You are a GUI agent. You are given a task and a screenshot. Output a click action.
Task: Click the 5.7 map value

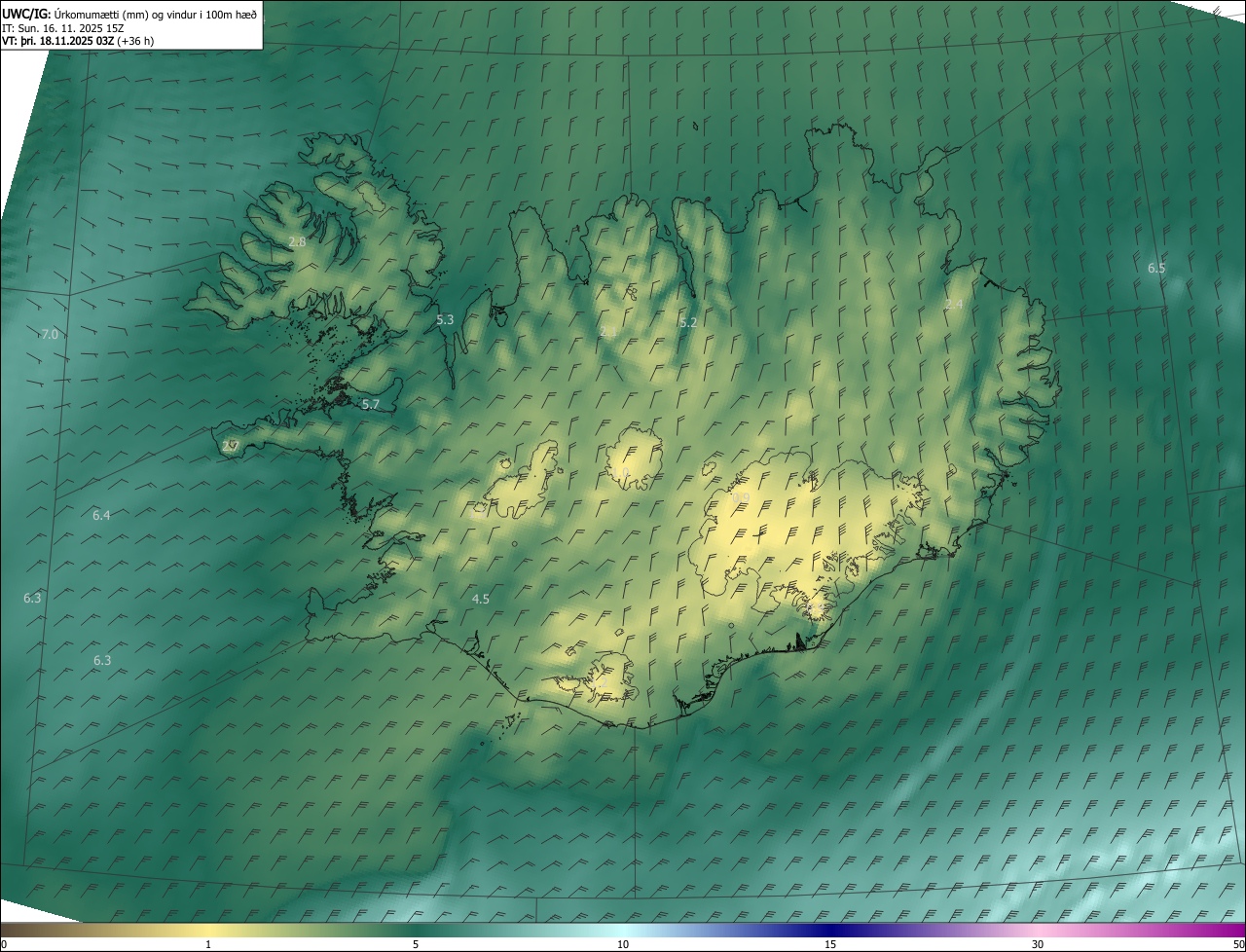coord(371,404)
